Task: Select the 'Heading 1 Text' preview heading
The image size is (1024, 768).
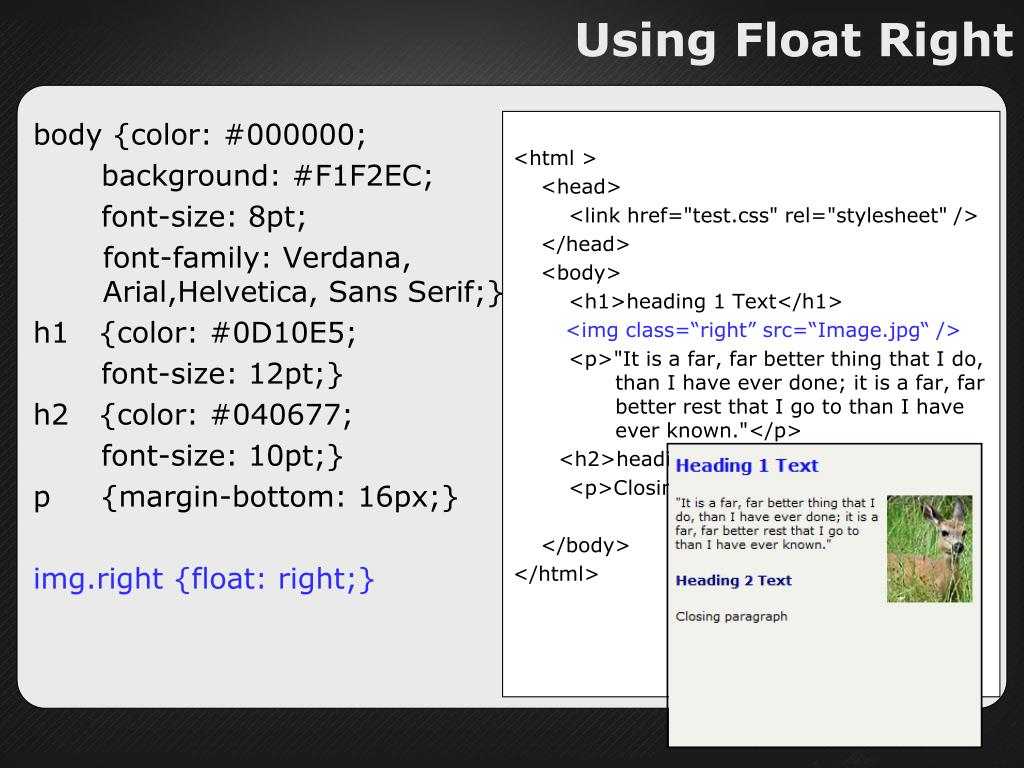Action: pos(746,466)
